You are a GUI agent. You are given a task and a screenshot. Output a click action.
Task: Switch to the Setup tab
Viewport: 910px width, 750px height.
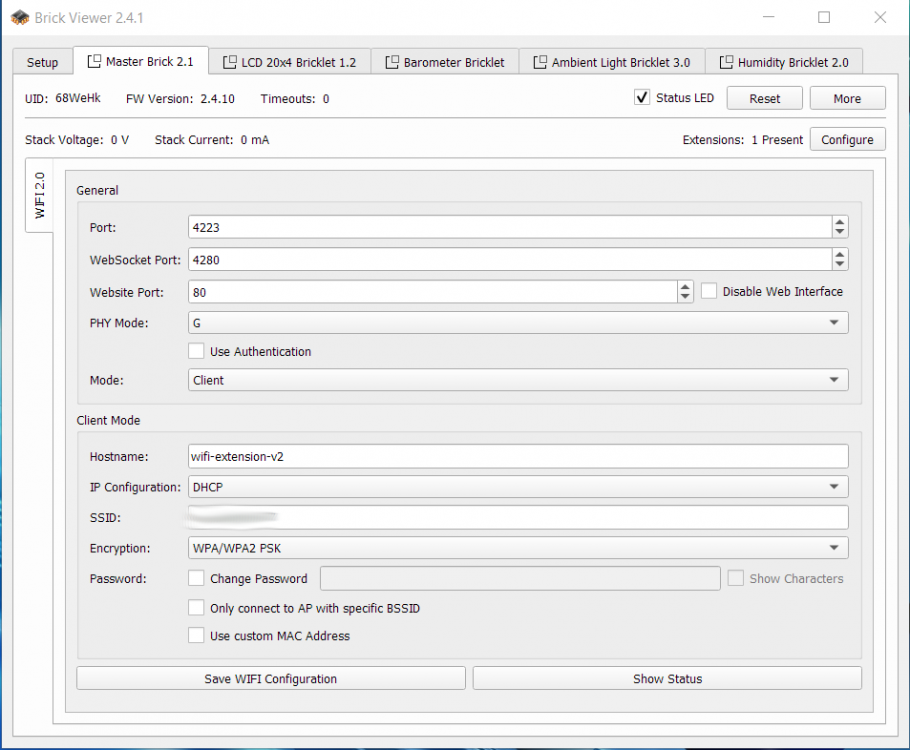[42, 62]
